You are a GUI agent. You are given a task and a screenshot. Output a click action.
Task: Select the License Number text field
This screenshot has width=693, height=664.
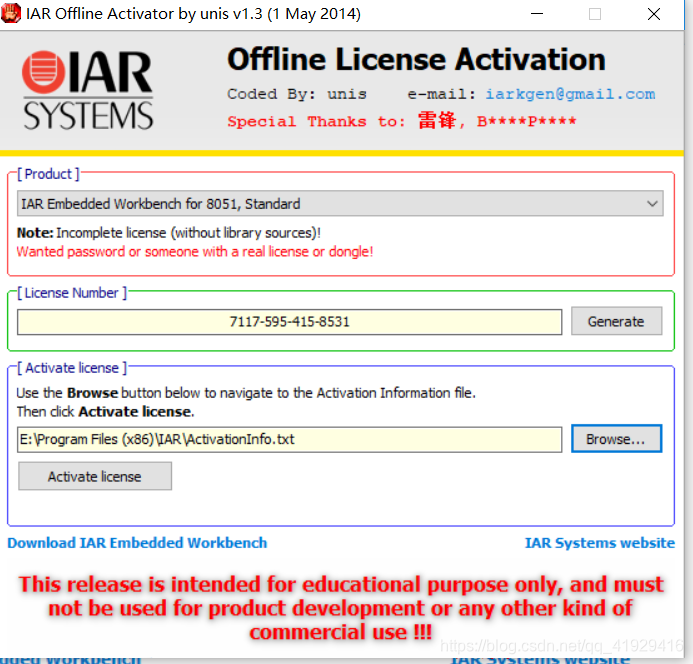[x=289, y=322]
